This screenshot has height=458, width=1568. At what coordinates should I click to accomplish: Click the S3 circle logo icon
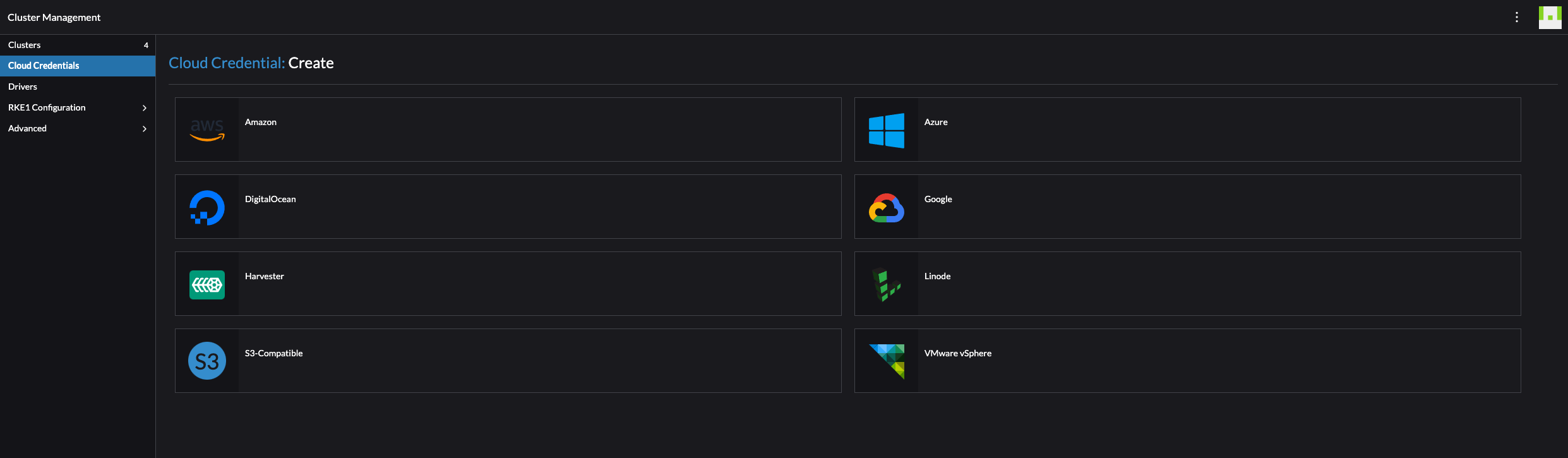click(x=207, y=361)
